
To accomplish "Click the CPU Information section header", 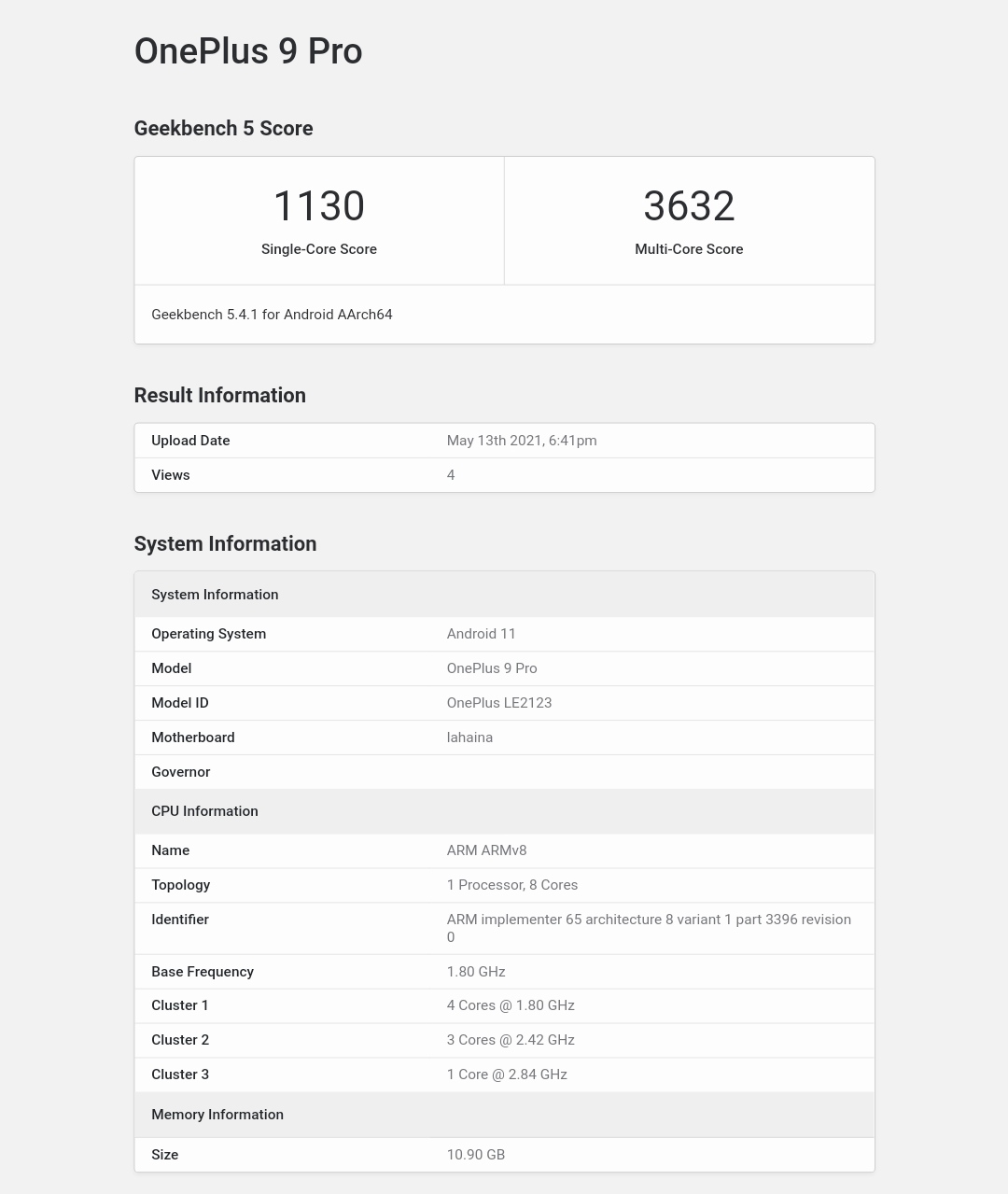I will (204, 811).
